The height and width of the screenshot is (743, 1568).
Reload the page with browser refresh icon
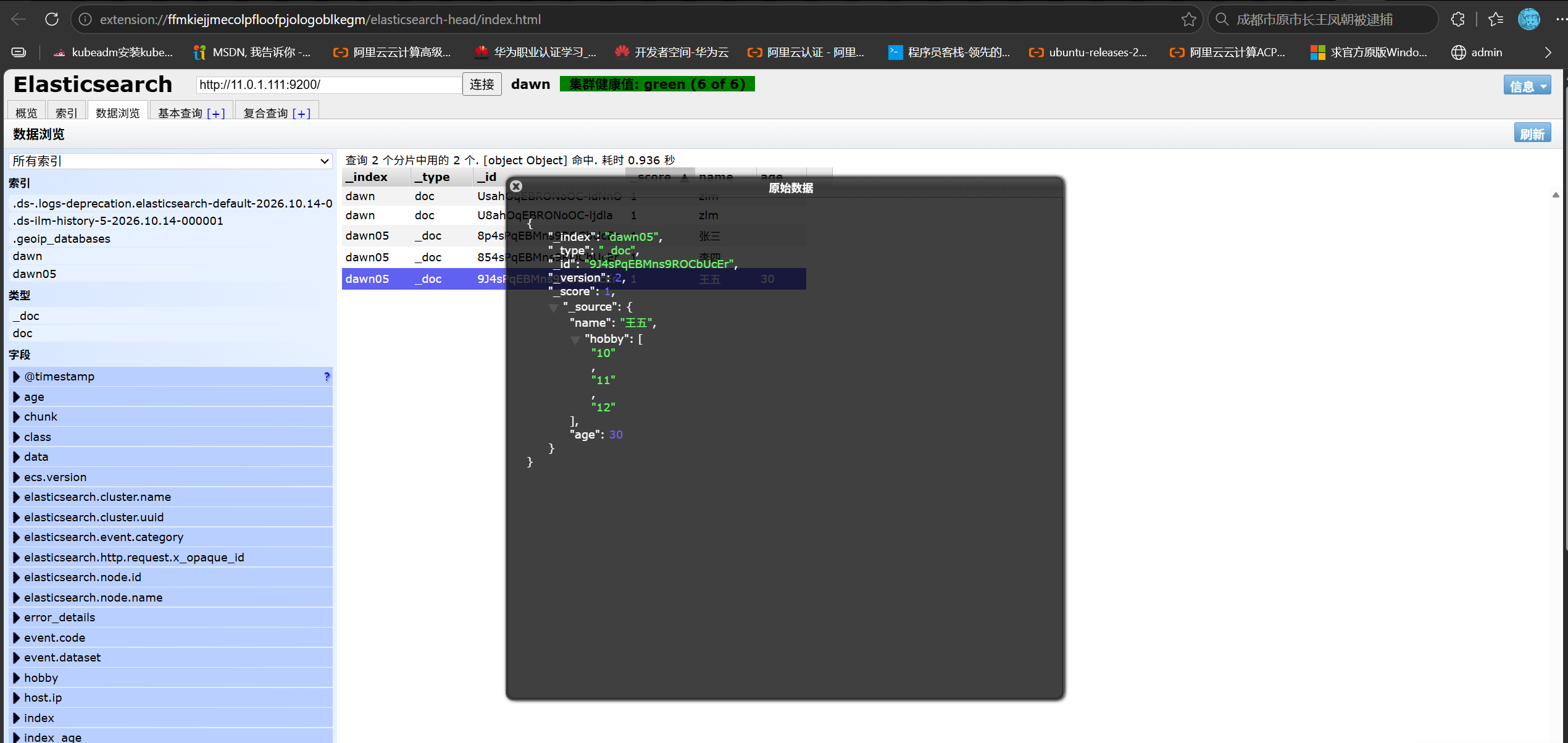(52, 19)
